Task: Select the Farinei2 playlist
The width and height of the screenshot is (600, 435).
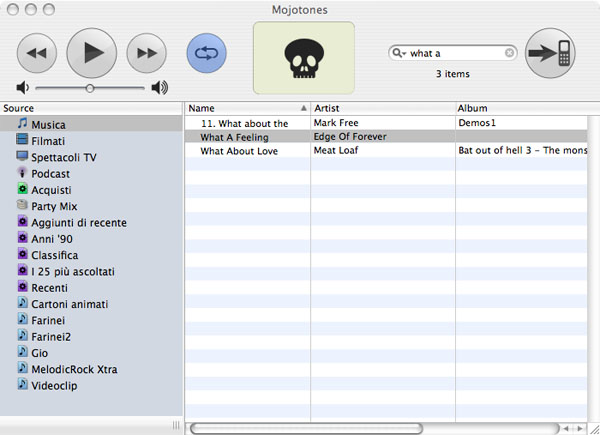Action: (91, 337)
